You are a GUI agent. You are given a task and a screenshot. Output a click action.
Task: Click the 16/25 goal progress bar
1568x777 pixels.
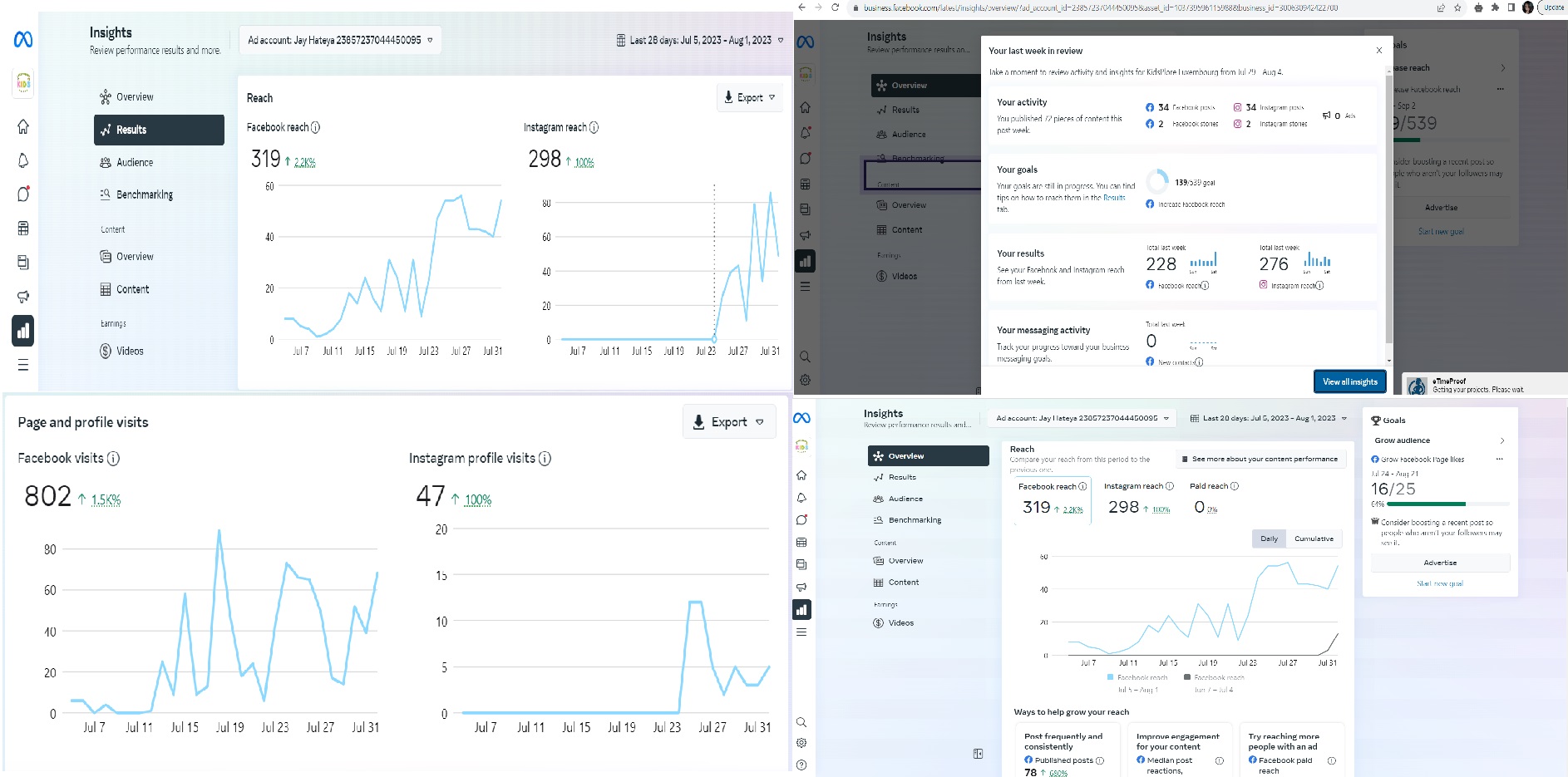1440,504
